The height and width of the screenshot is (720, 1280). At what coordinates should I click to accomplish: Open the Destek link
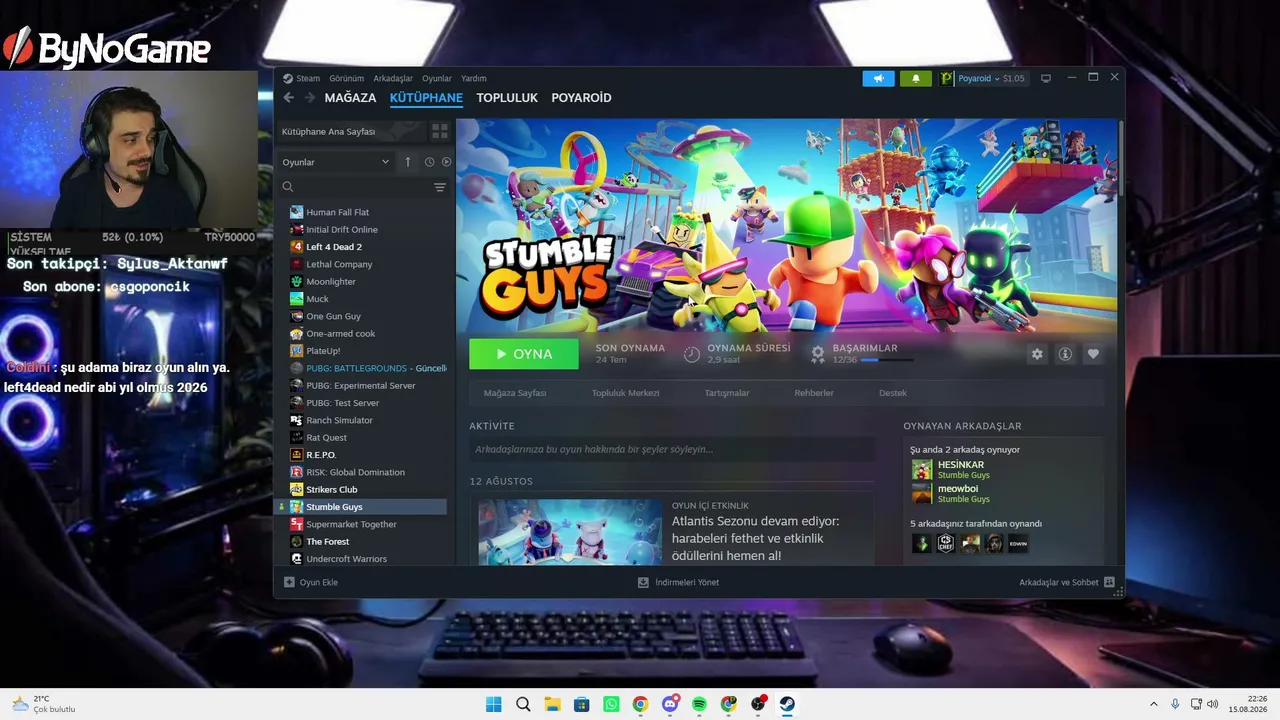point(893,393)
